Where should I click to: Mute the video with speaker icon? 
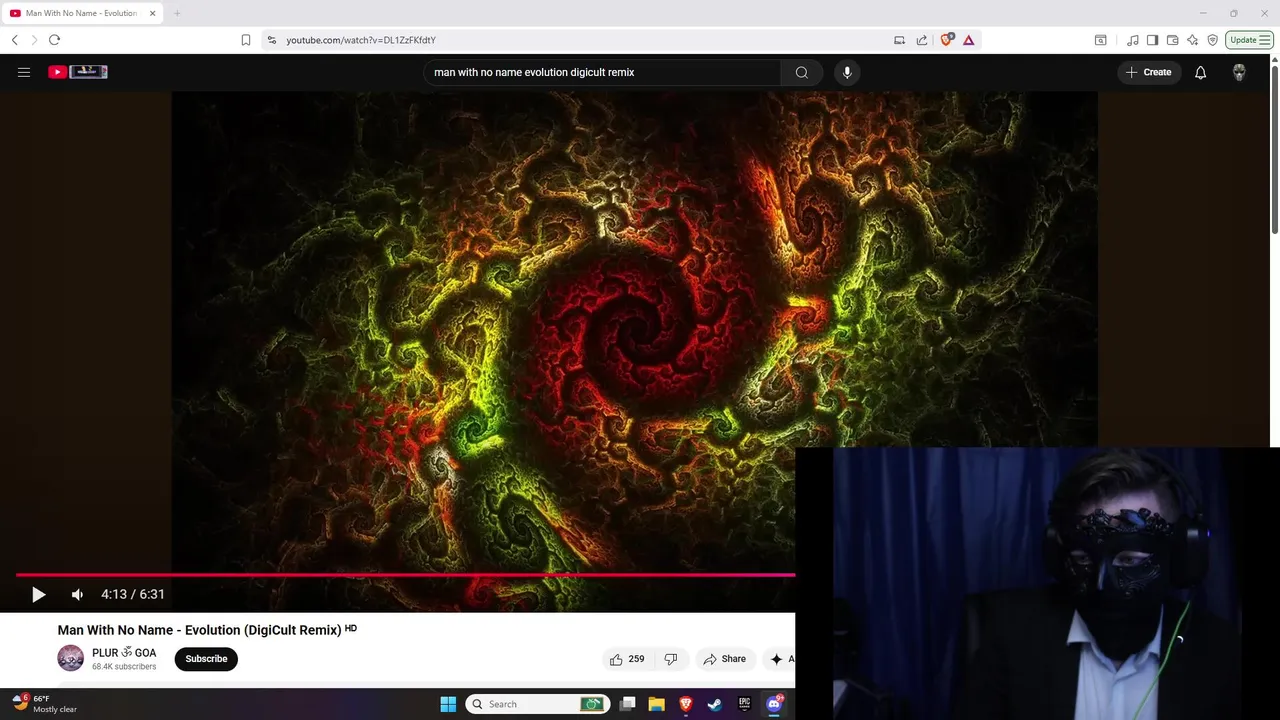point(77,595)
